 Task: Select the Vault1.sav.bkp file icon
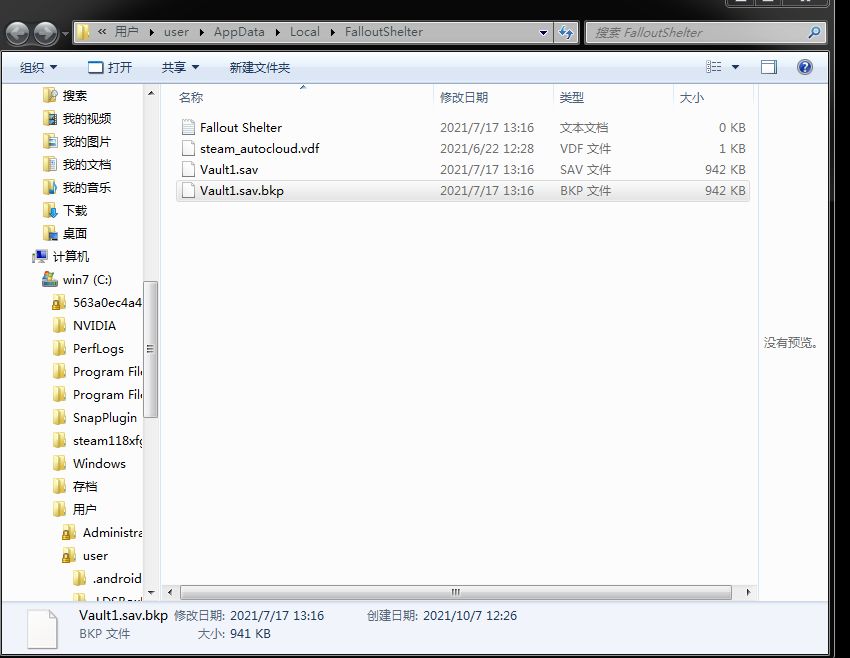[188, 191]
